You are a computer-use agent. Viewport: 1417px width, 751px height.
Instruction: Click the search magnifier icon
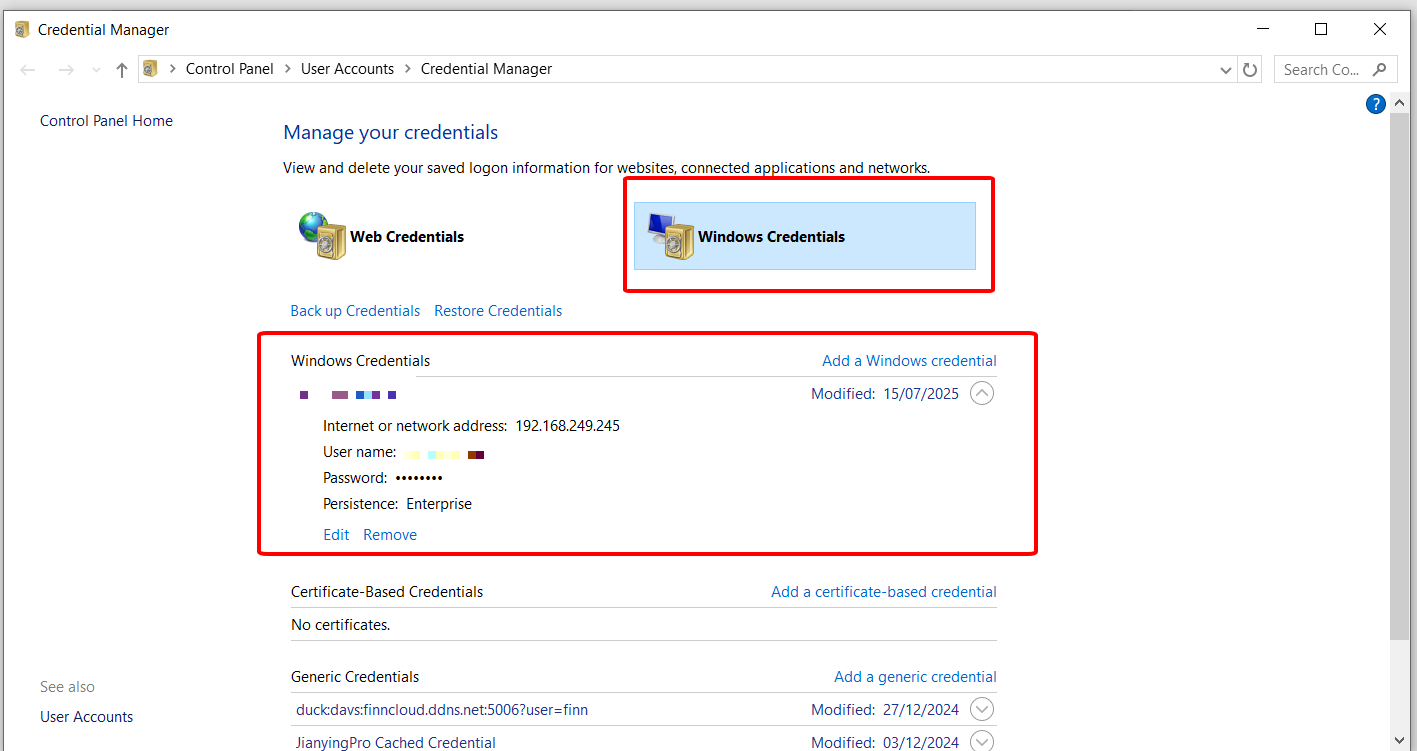tap(1380, 69)
